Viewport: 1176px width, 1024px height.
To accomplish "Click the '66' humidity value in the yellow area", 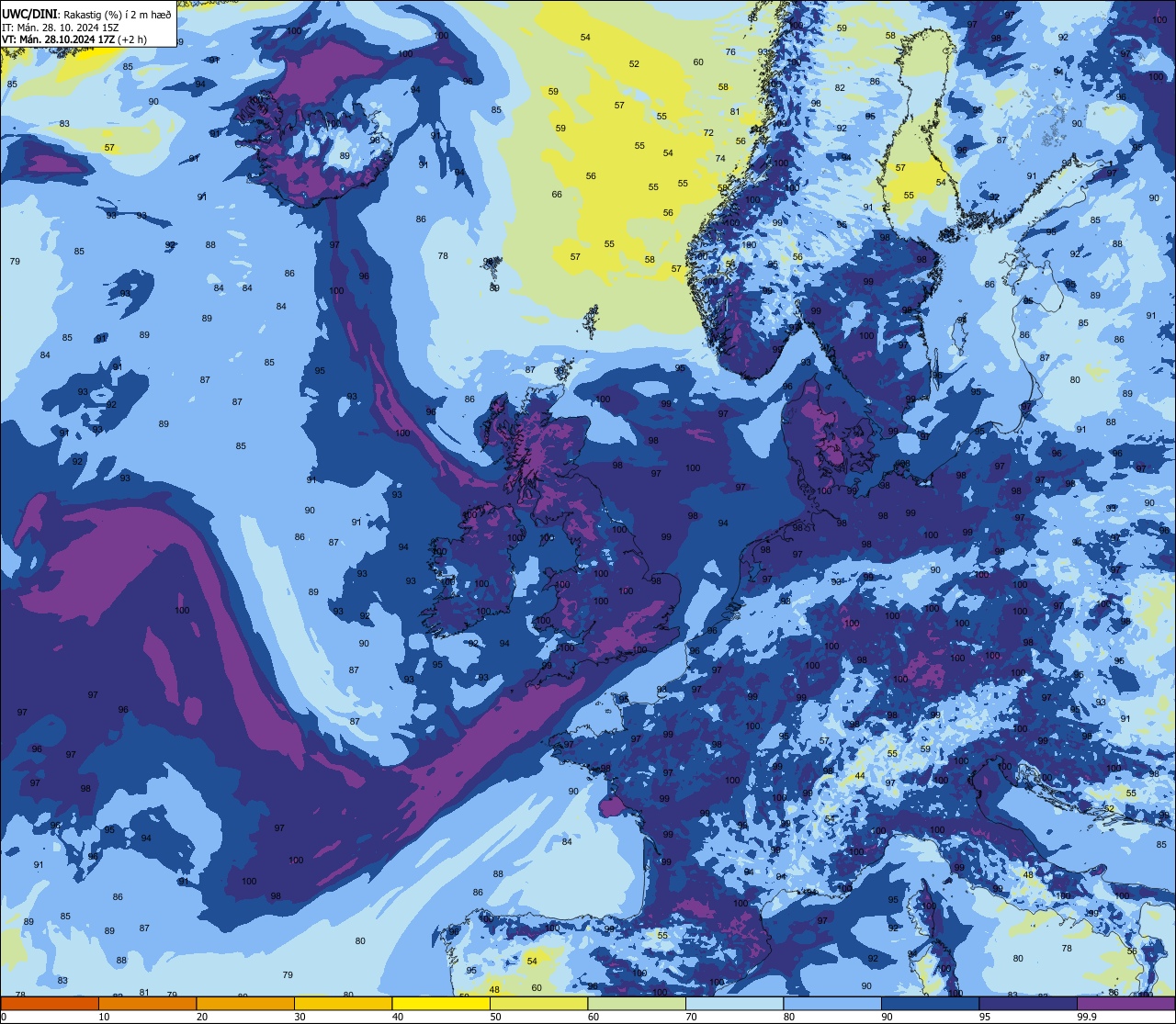I will [557, 194].
